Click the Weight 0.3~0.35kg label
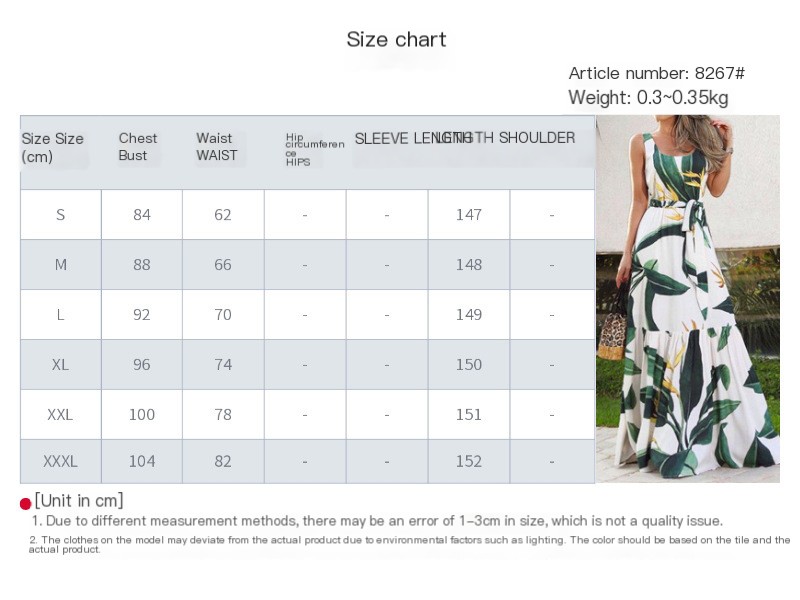This screenshot has width=800, height=600. point(648,97)
